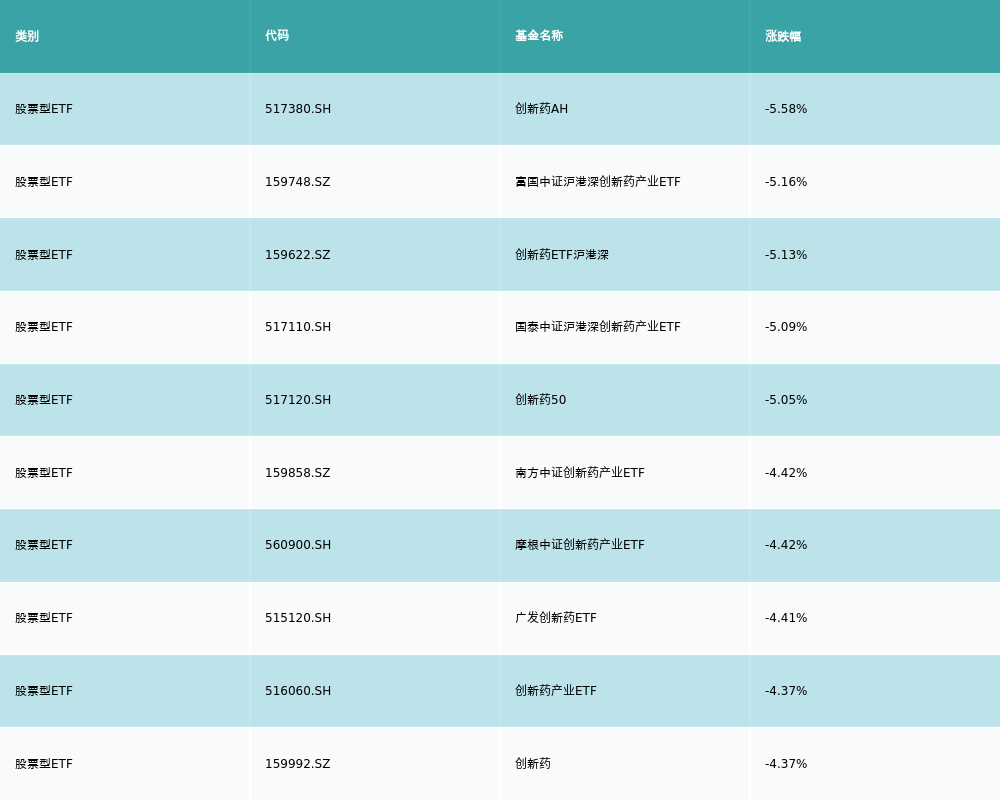Click fund name 创新药50

point(541,400)
